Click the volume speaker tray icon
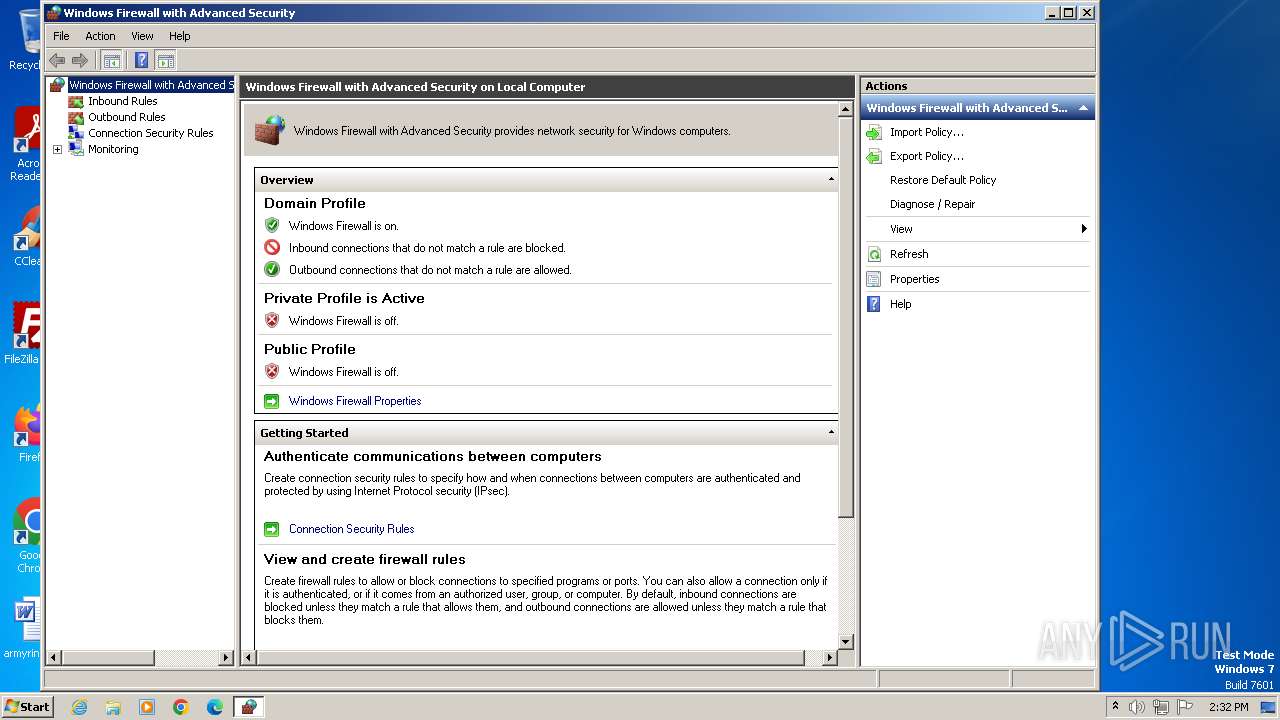Screen dimensions: 1280x720 click(1137, 707)
